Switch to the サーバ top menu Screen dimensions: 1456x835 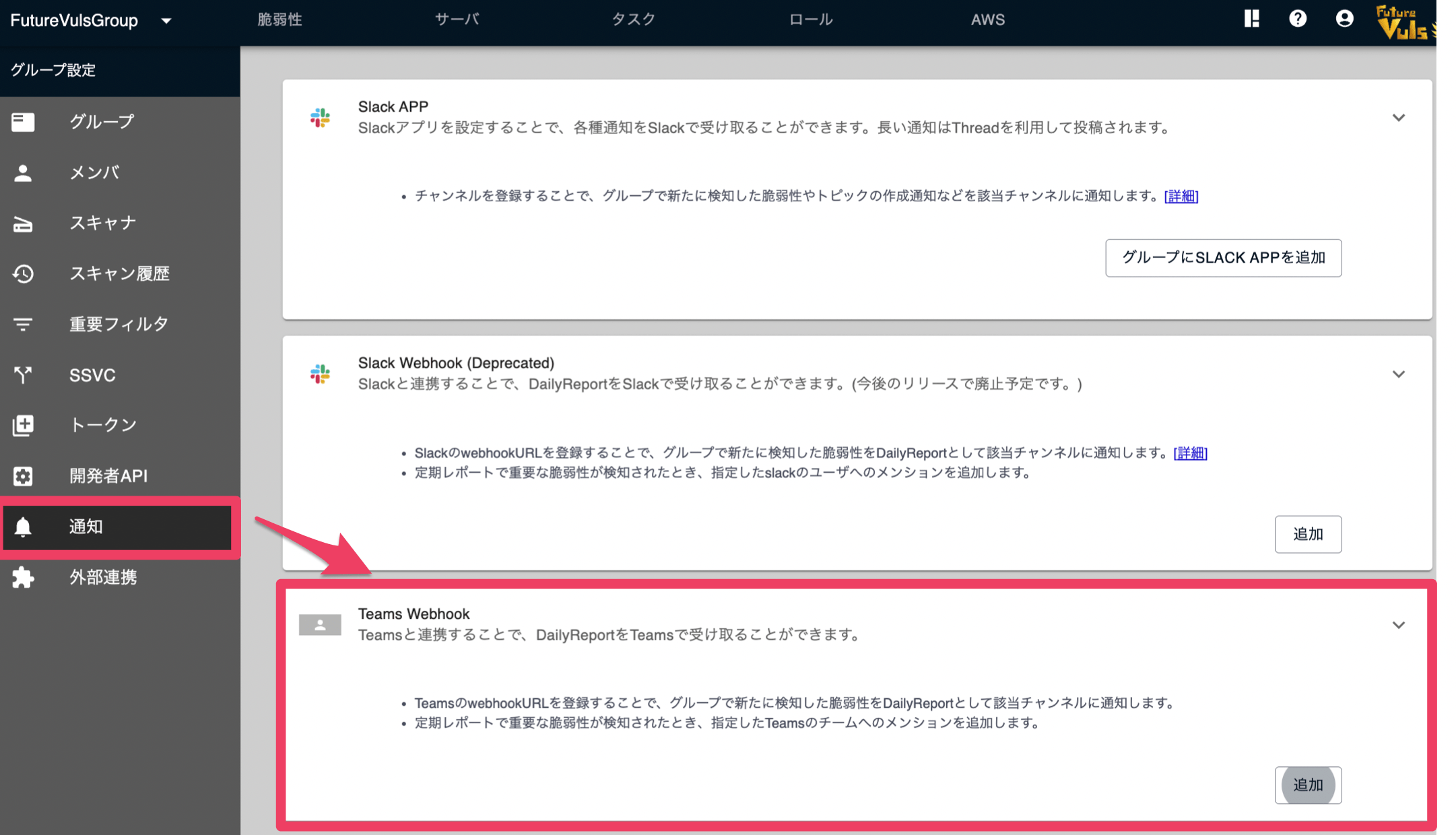point(457,20)
